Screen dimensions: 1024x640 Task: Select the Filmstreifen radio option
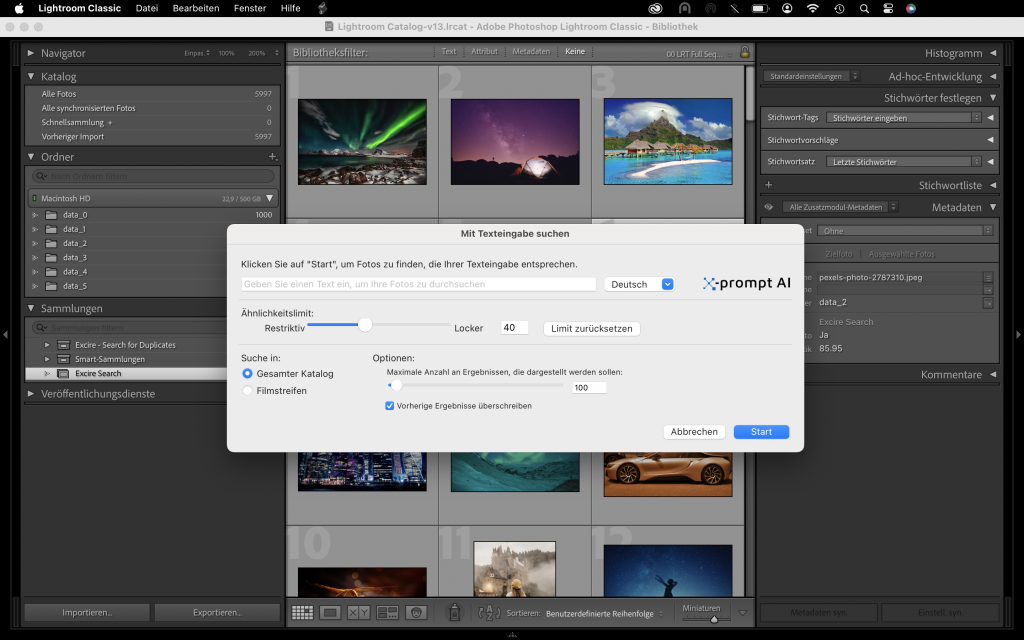[x=248, y=391]
